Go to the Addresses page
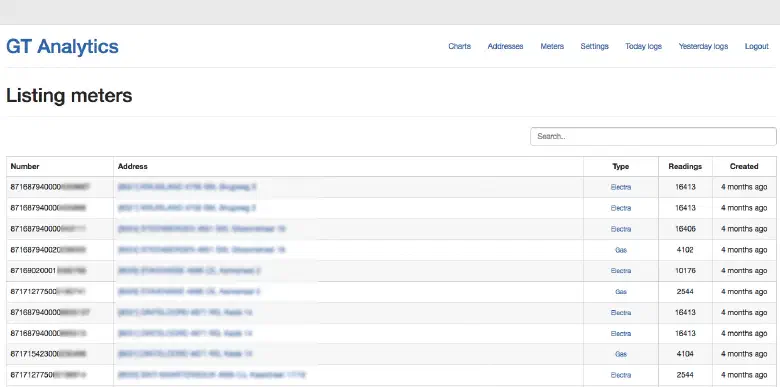Screen dimensions: 780x387 pos(505,46)
